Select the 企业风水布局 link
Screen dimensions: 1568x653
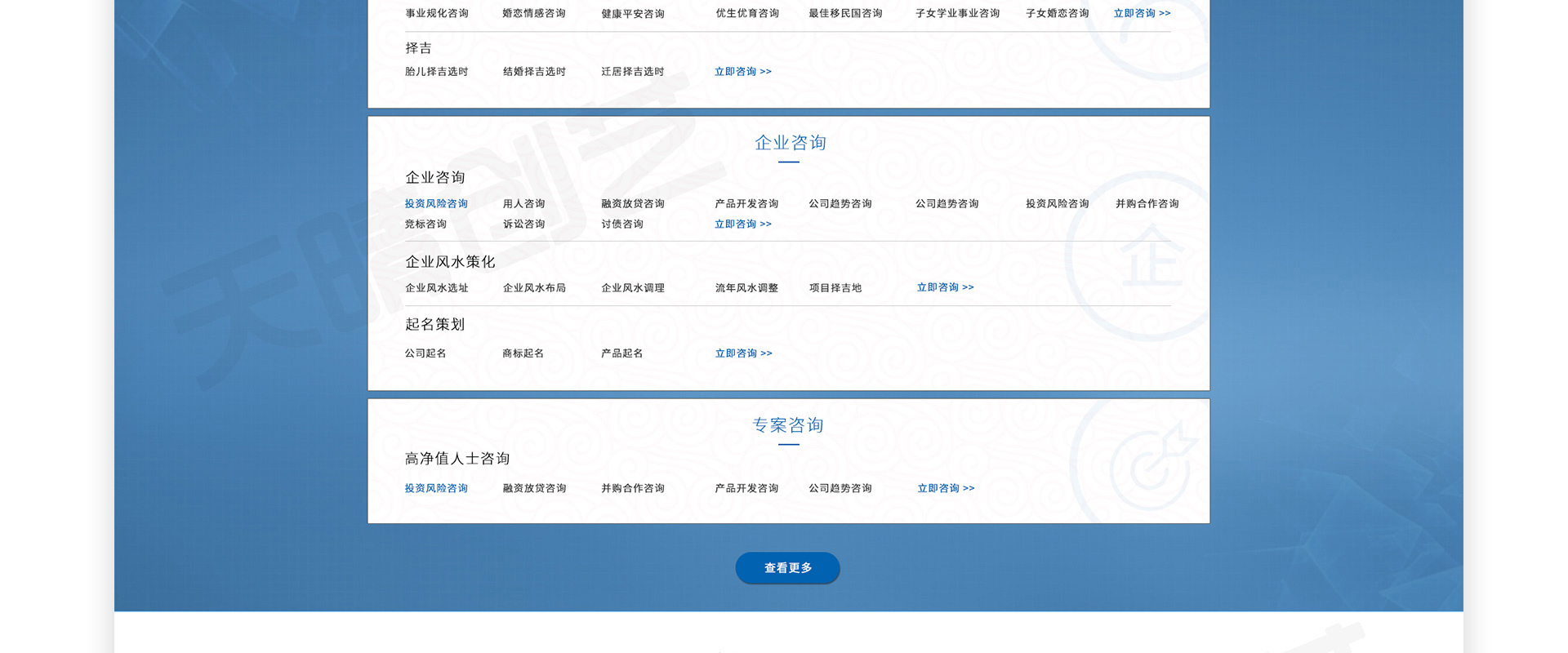click(x=534, y=288)
